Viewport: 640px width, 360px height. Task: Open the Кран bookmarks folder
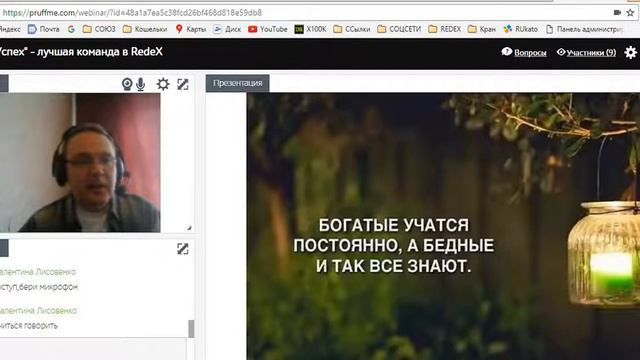tap(482, 29)
